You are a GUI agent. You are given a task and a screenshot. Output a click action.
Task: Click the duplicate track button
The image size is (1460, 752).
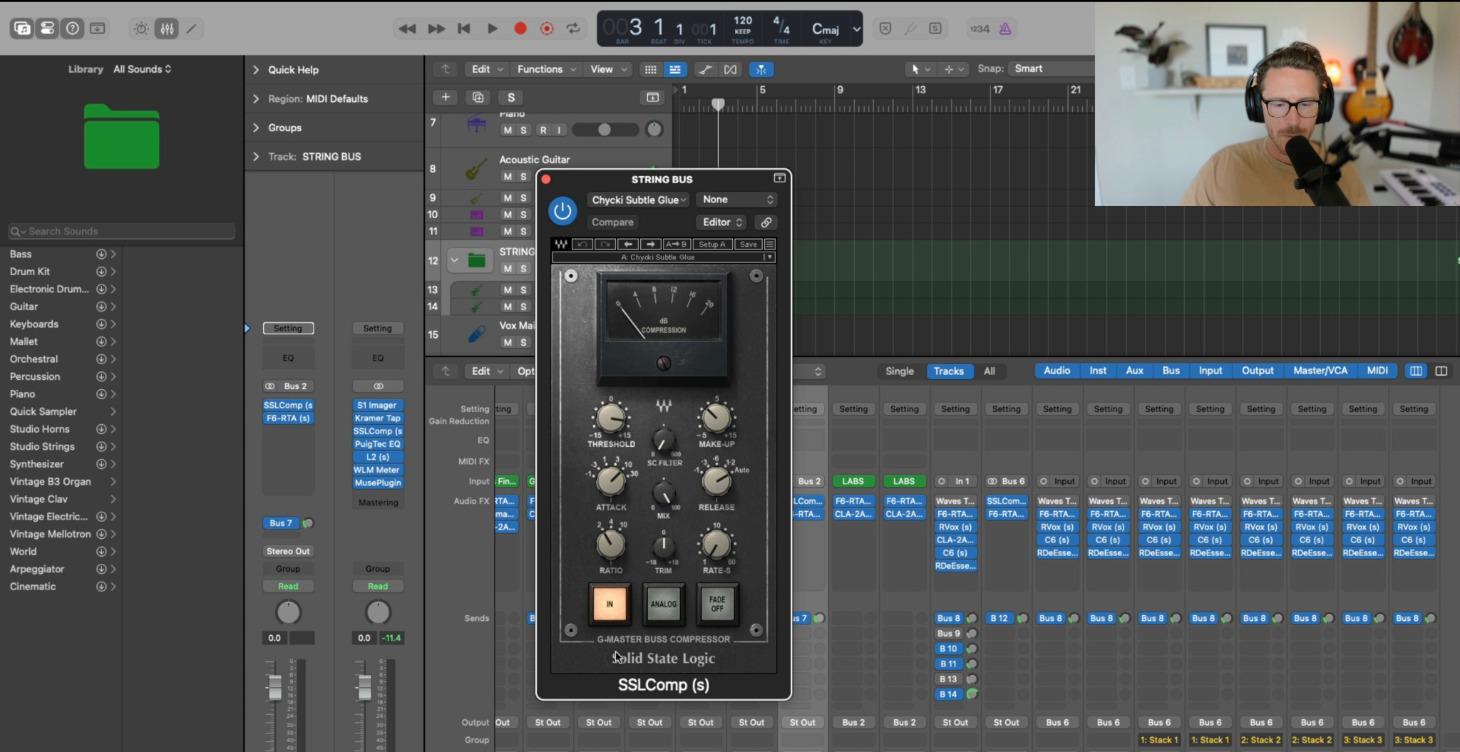[478, 97]
